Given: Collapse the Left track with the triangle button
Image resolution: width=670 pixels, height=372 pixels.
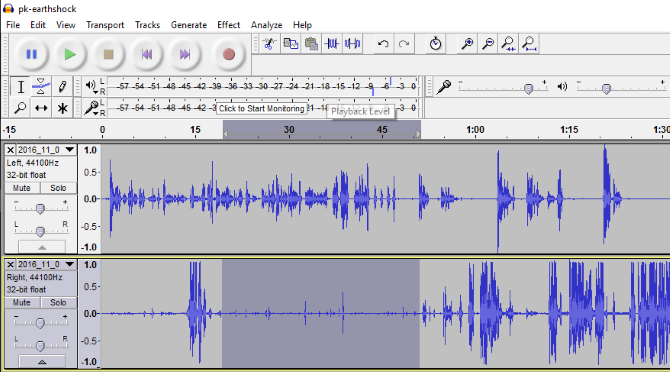Looking at the screenshot, I should [x=42, y=247].
